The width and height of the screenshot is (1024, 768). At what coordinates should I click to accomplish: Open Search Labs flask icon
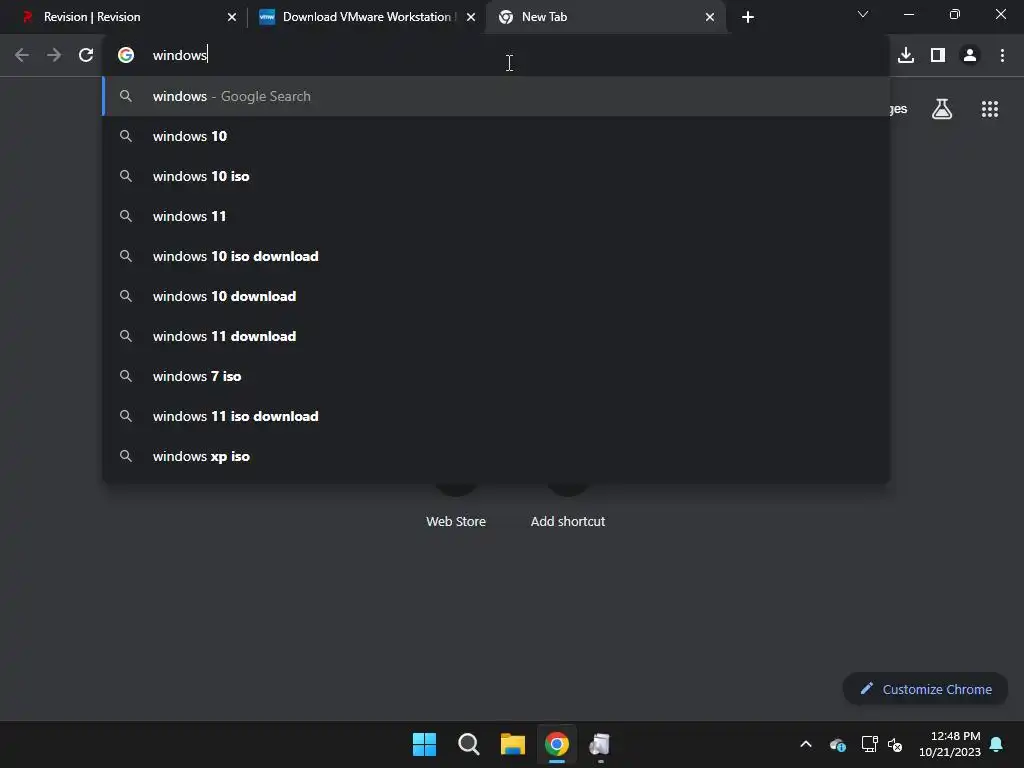[x=941, y=109]
